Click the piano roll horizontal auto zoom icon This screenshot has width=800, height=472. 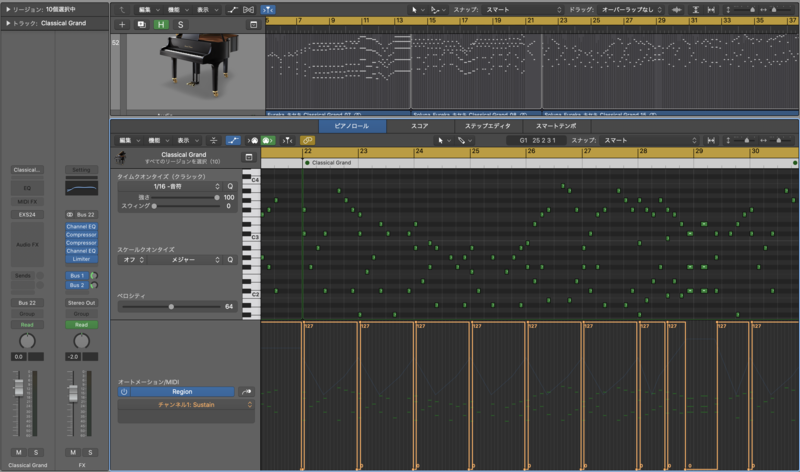point(711,140)
